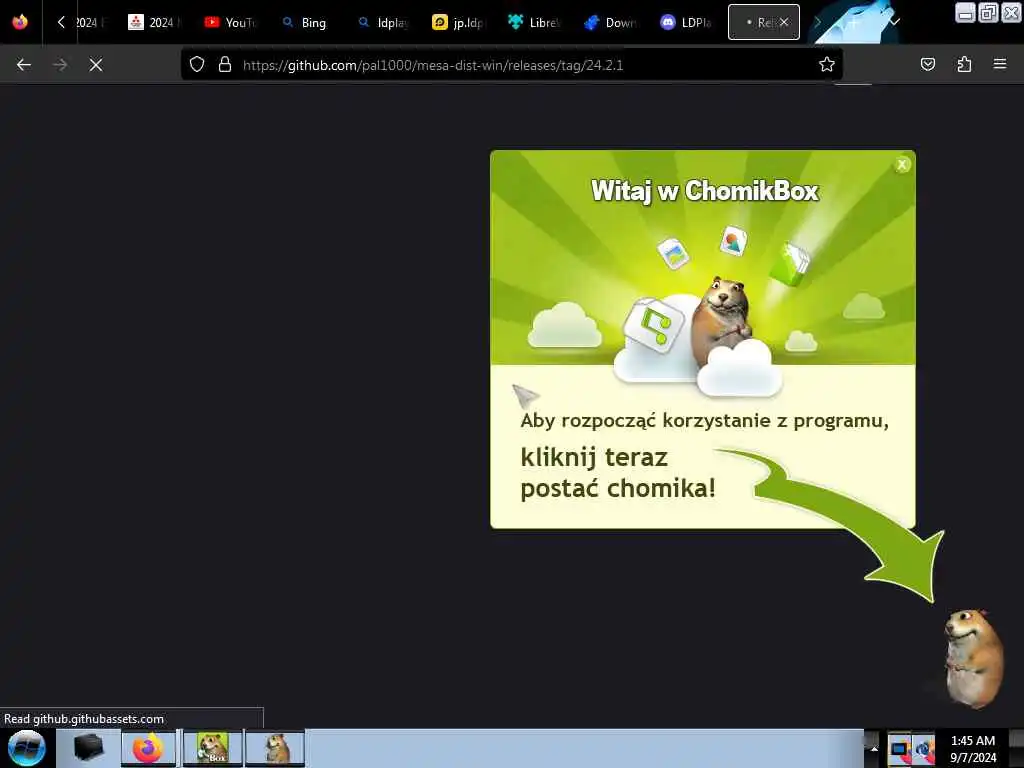The width and height of the screenshot is (1024, 768).
Task: Switch to the Downloads tab
Action: 609,22
